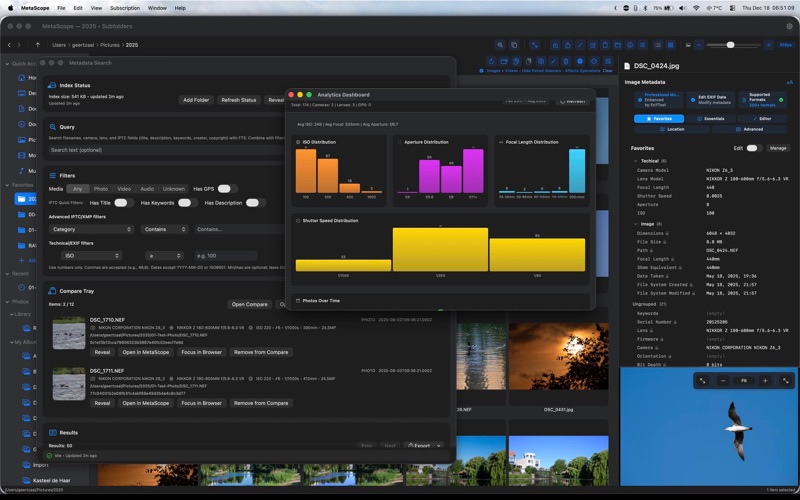This screenshot has width=800, height=500.
Task: Zoom in the preview with plus icon
Action: 765,381
